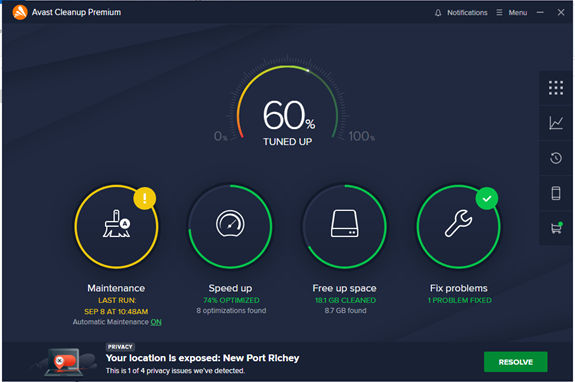Click the Speed up label
Viewport: 575px width, 382px height.
point(230,288)
